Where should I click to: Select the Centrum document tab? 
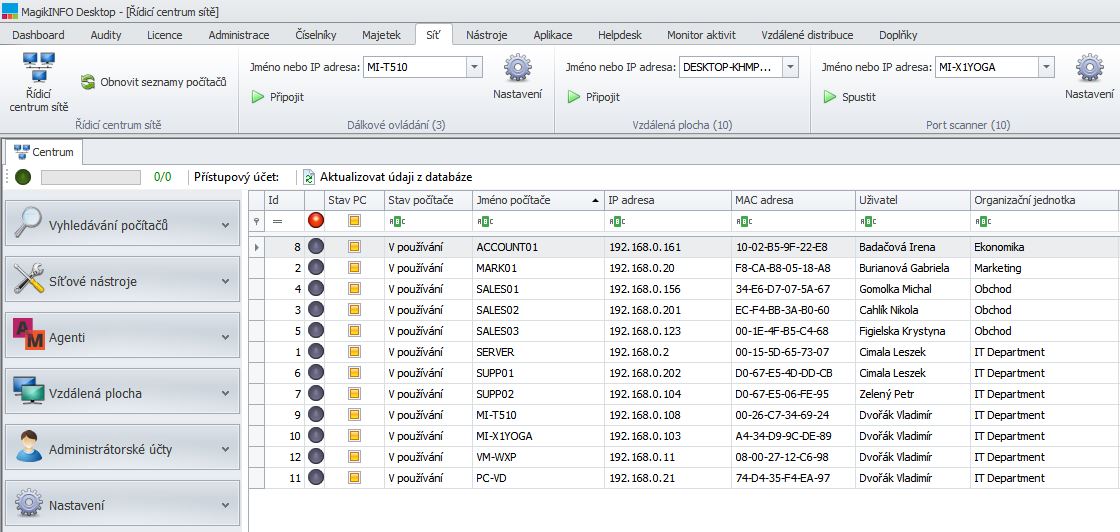(44, 151)
